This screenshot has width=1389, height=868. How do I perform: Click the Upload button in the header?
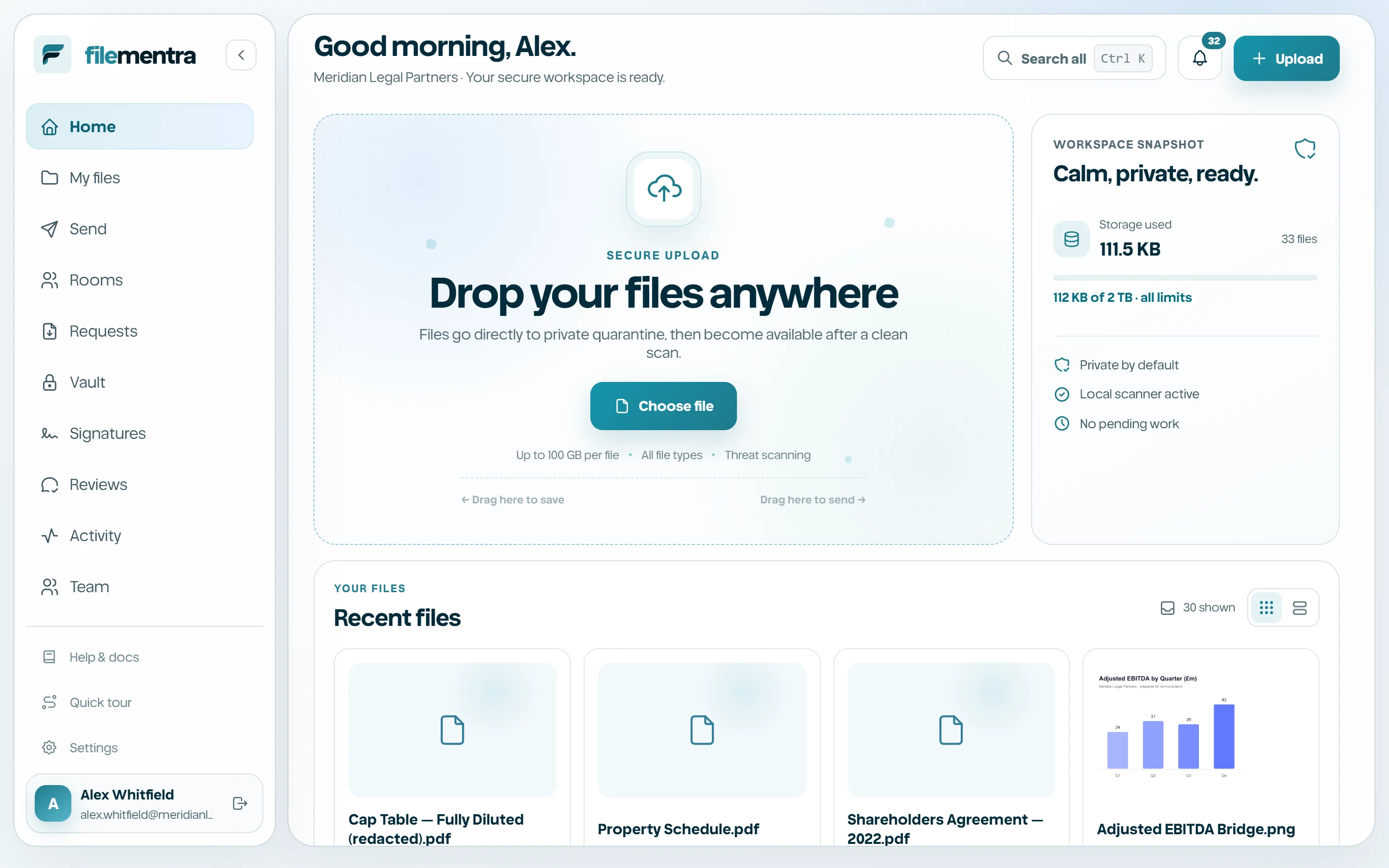click(x=1286, y=58)
